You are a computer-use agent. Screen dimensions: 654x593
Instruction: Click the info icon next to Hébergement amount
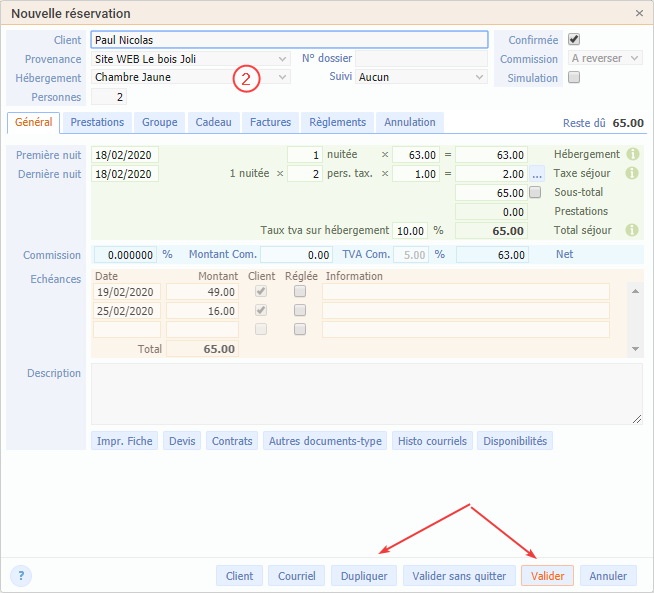(632, 155)
